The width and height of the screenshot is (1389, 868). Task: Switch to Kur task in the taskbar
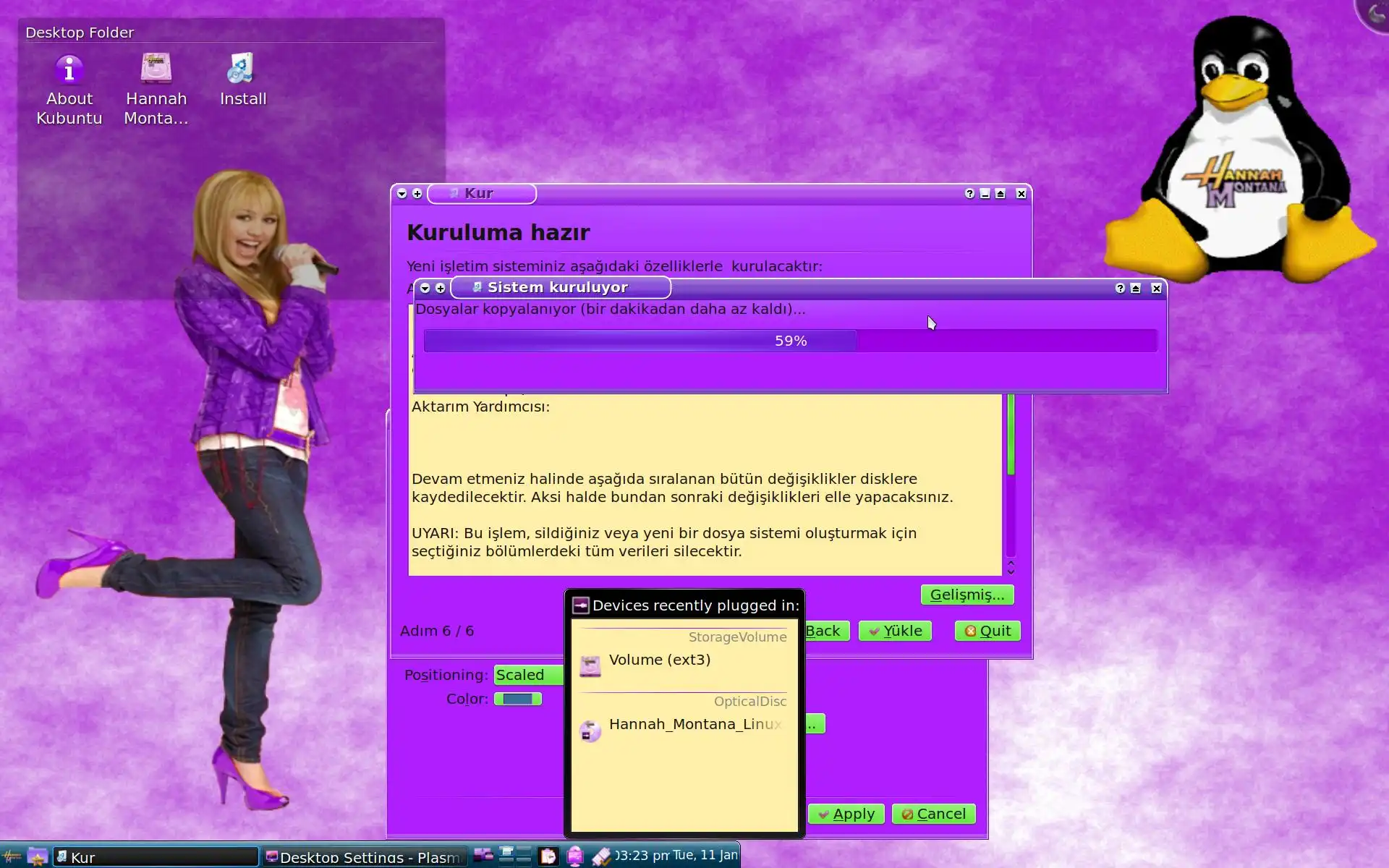156,857
